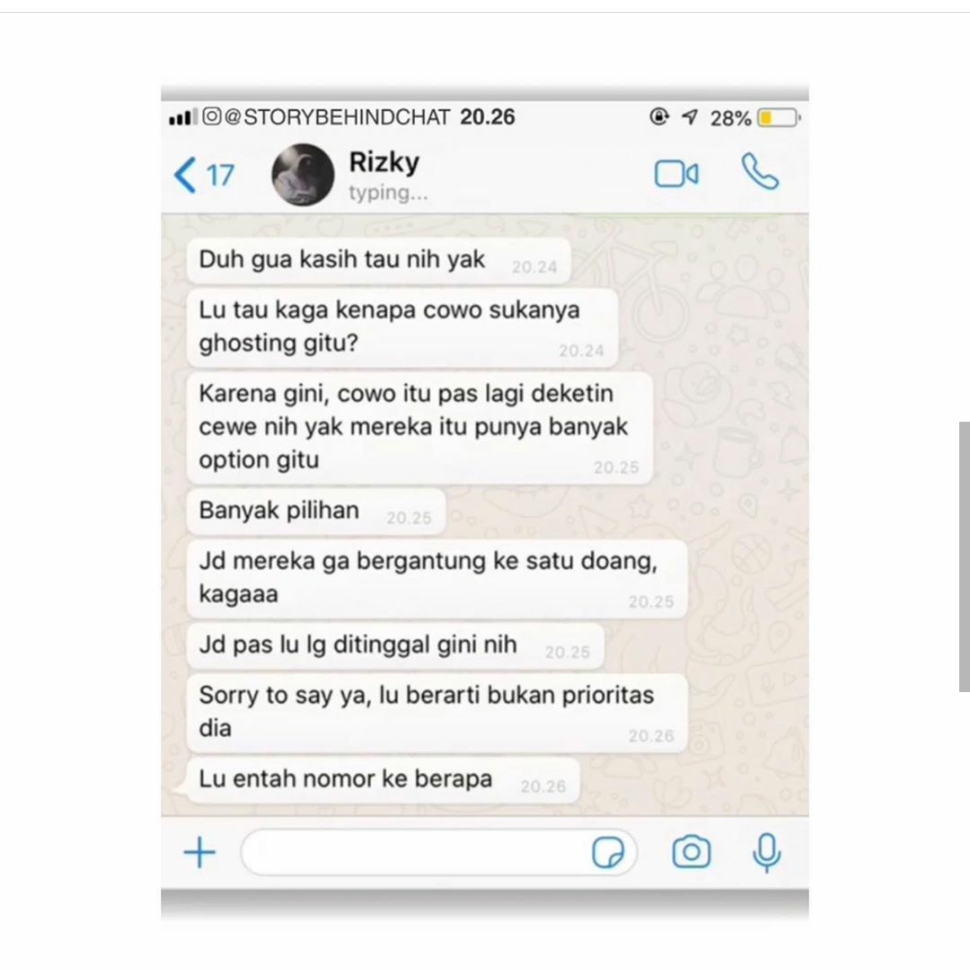
Task: Open Rizky's profile picture
Action: pyautogui.click(x=303, y=175)
